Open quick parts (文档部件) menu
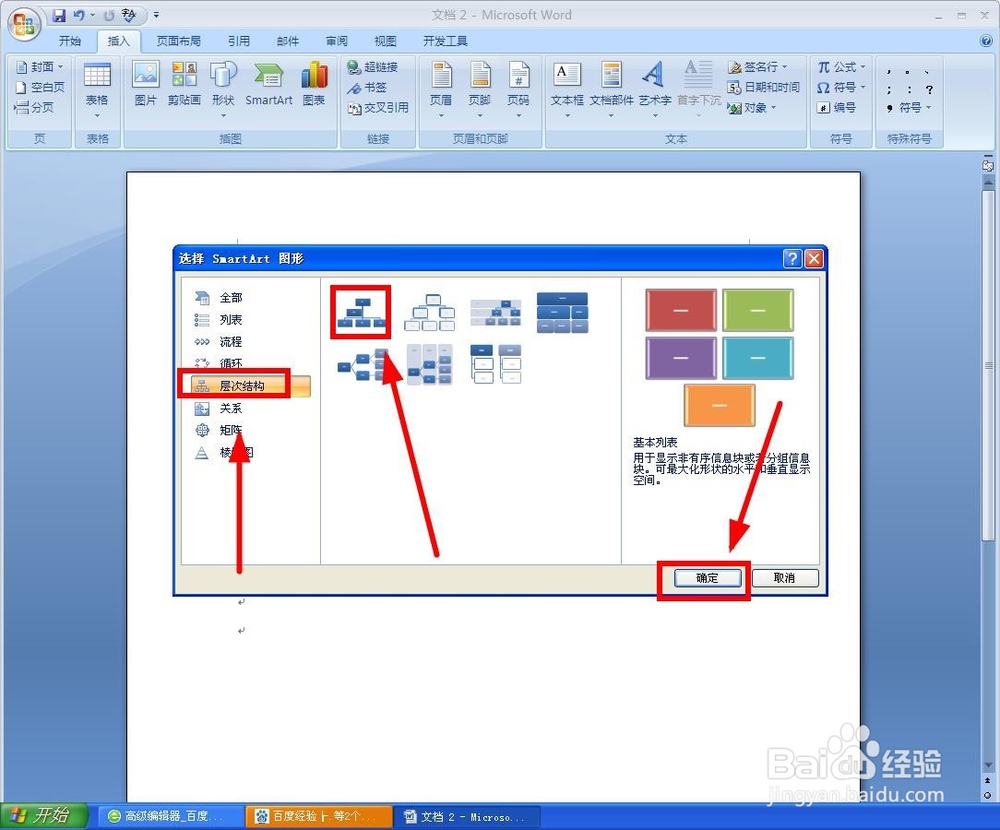Viewport: 1000px width, 830px height. click(611, 89)
